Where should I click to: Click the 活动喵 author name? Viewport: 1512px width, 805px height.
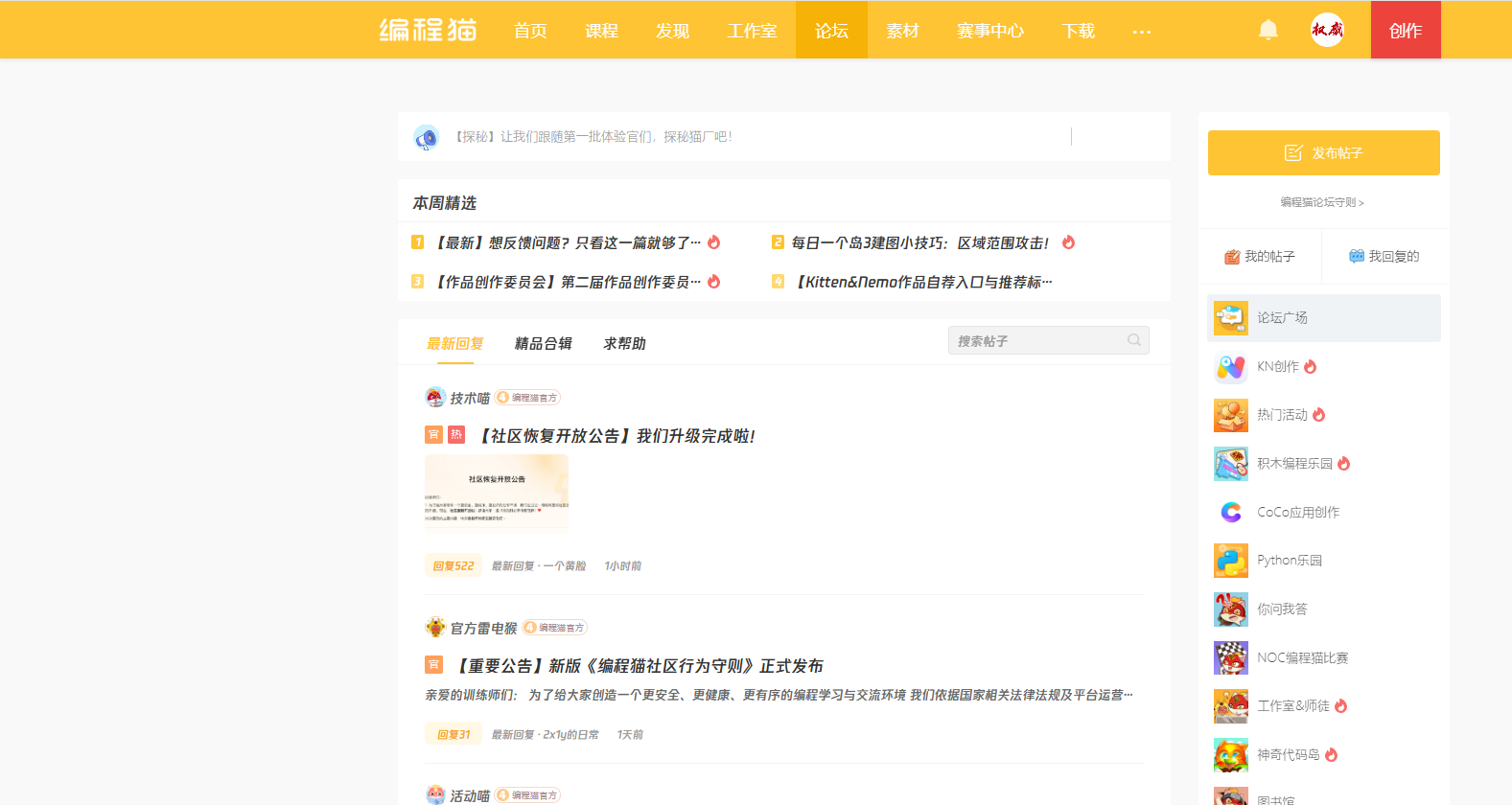pyautogui.click(x=470, y=796)
